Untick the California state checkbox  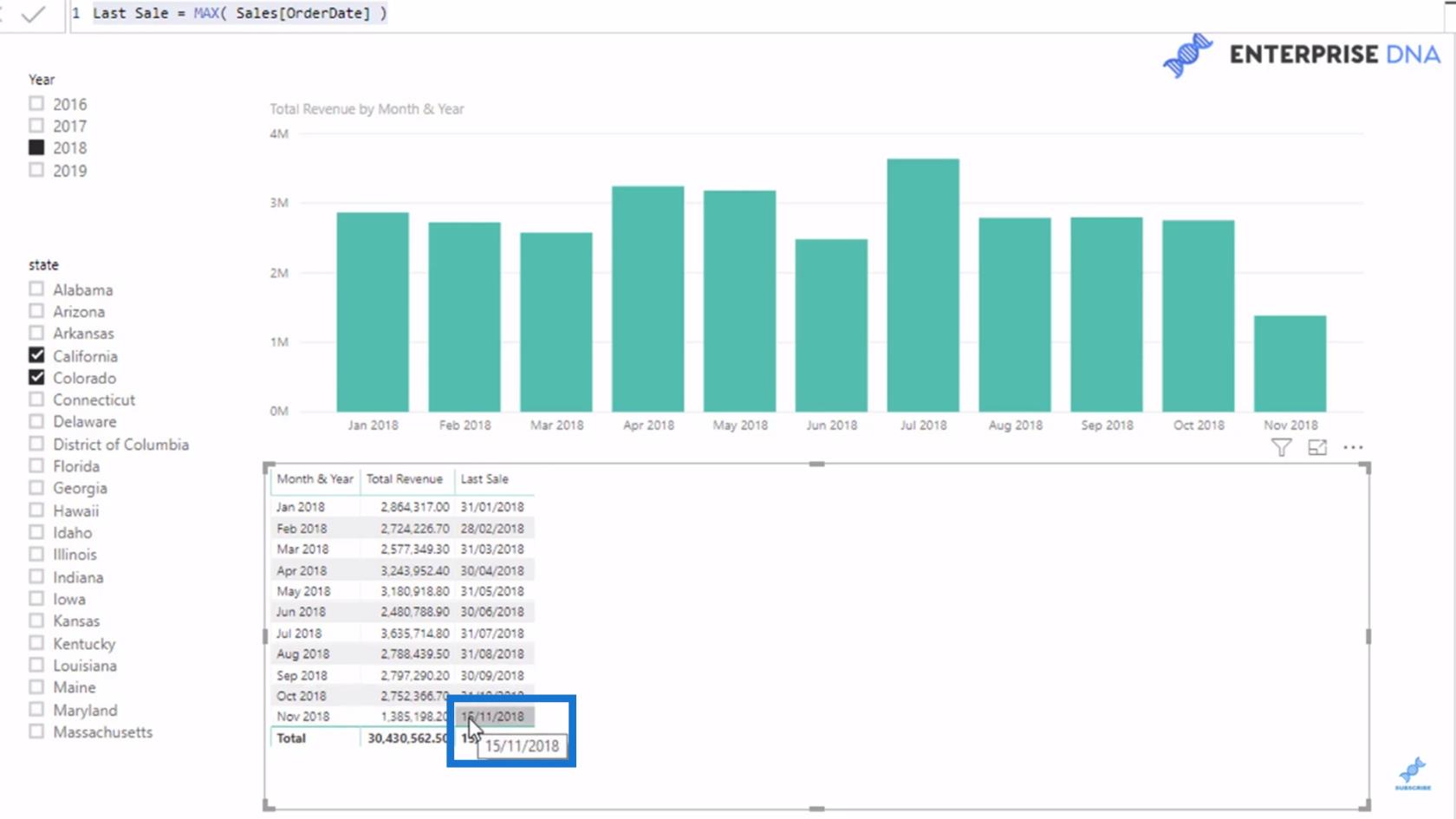click(x=36, y=355)
